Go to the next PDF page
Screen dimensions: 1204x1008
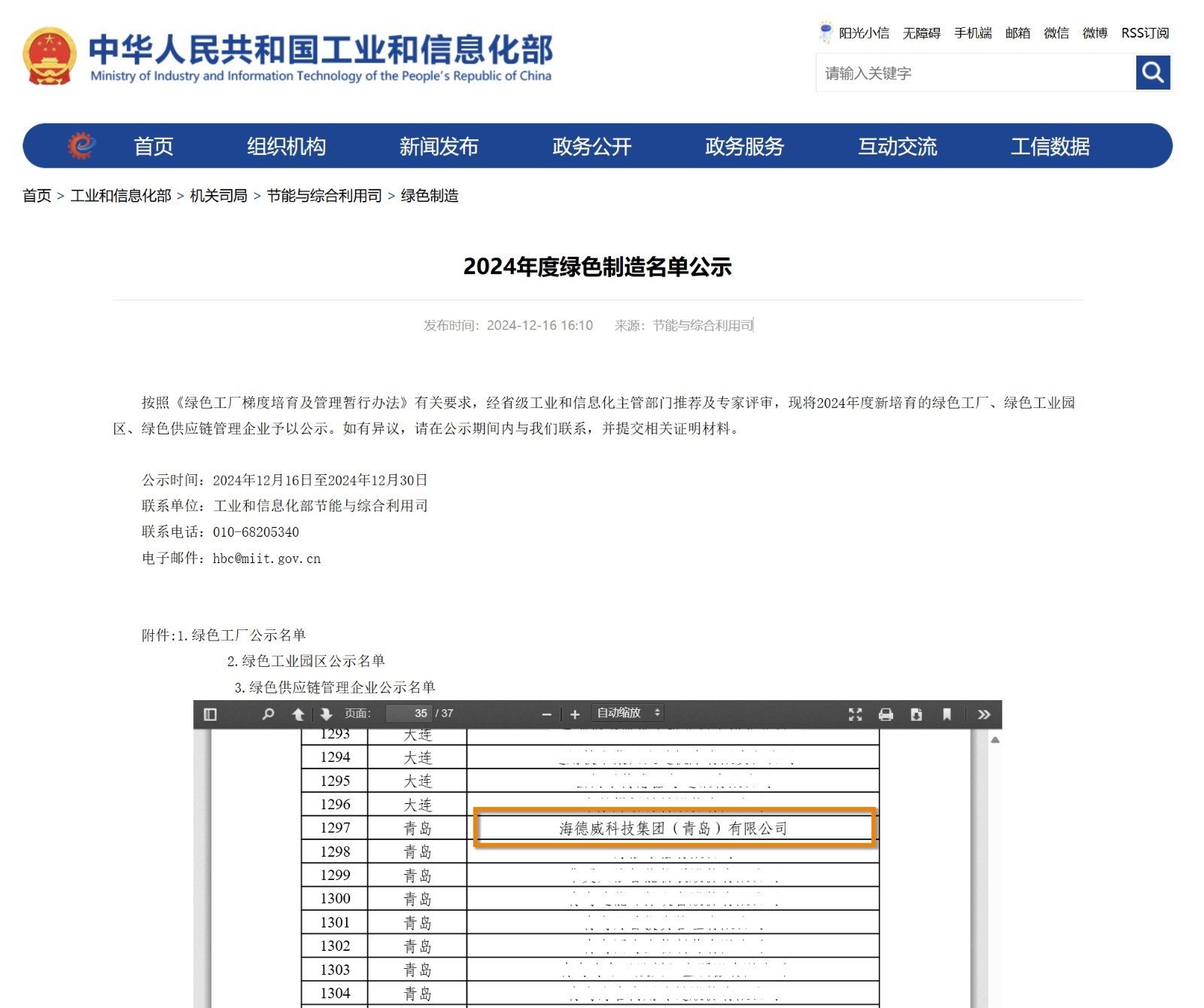click(x=325, y=714)
